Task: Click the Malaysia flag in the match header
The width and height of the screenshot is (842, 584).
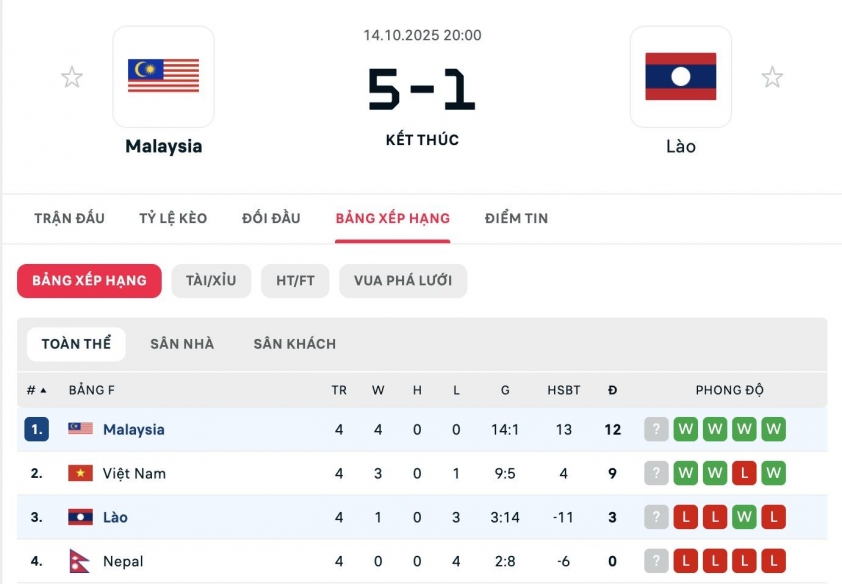Action: point(163,76)
